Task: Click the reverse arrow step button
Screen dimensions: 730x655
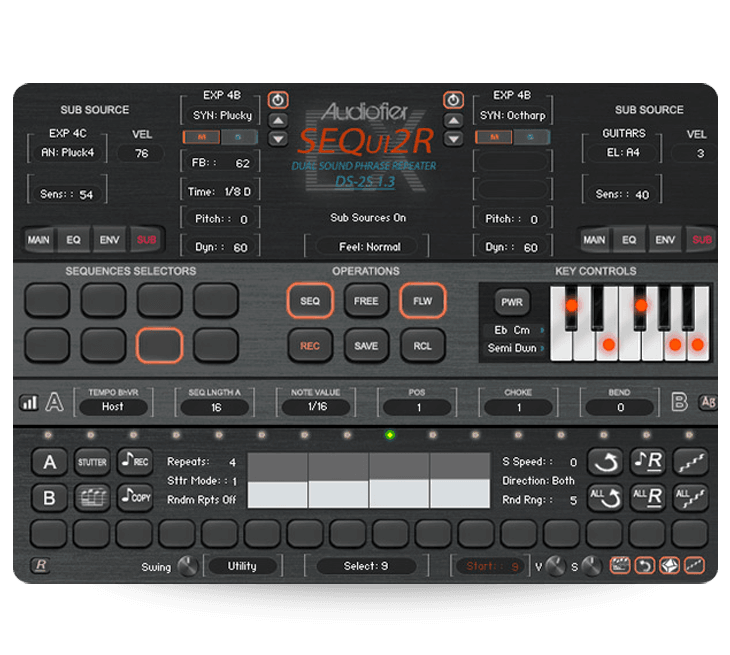Action: click(x=605, y=461)
